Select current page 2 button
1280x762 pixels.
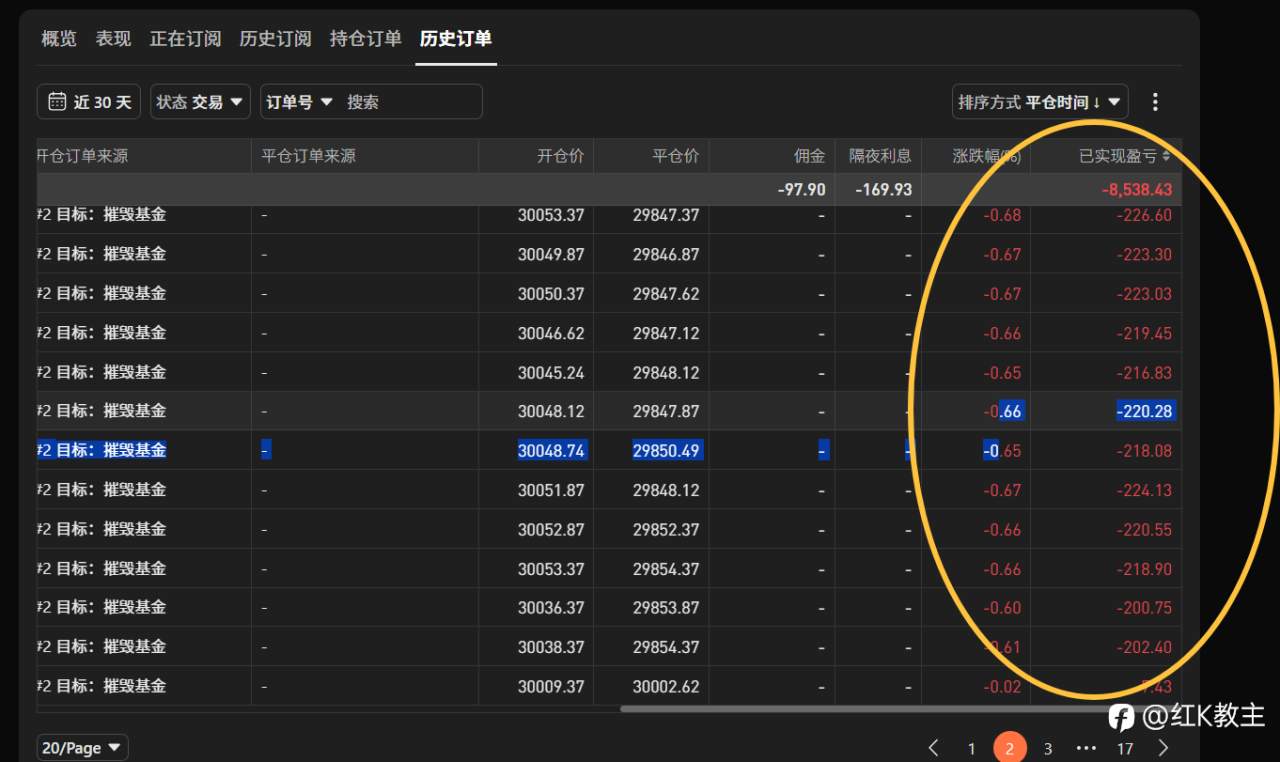[x=1010, y=748]
